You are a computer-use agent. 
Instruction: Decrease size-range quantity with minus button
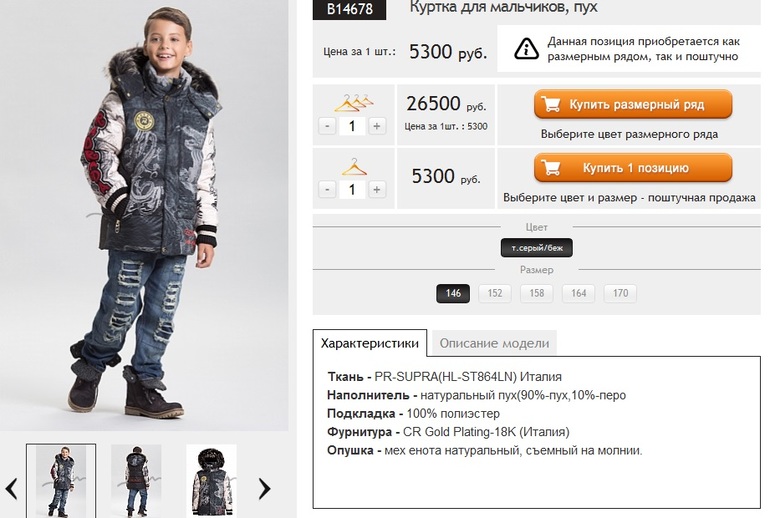click(x=327, y=126)
